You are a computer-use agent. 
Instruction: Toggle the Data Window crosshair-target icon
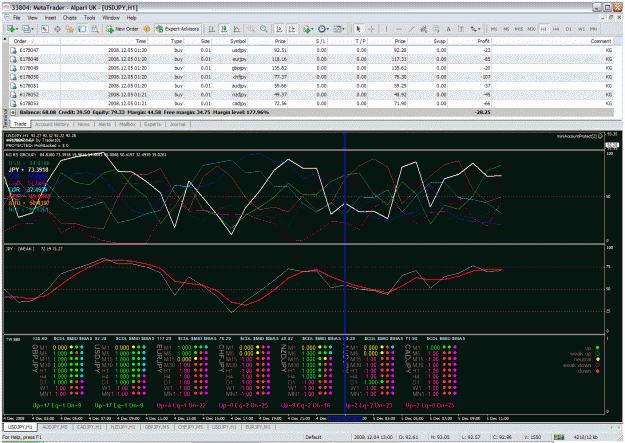[57, 29]
